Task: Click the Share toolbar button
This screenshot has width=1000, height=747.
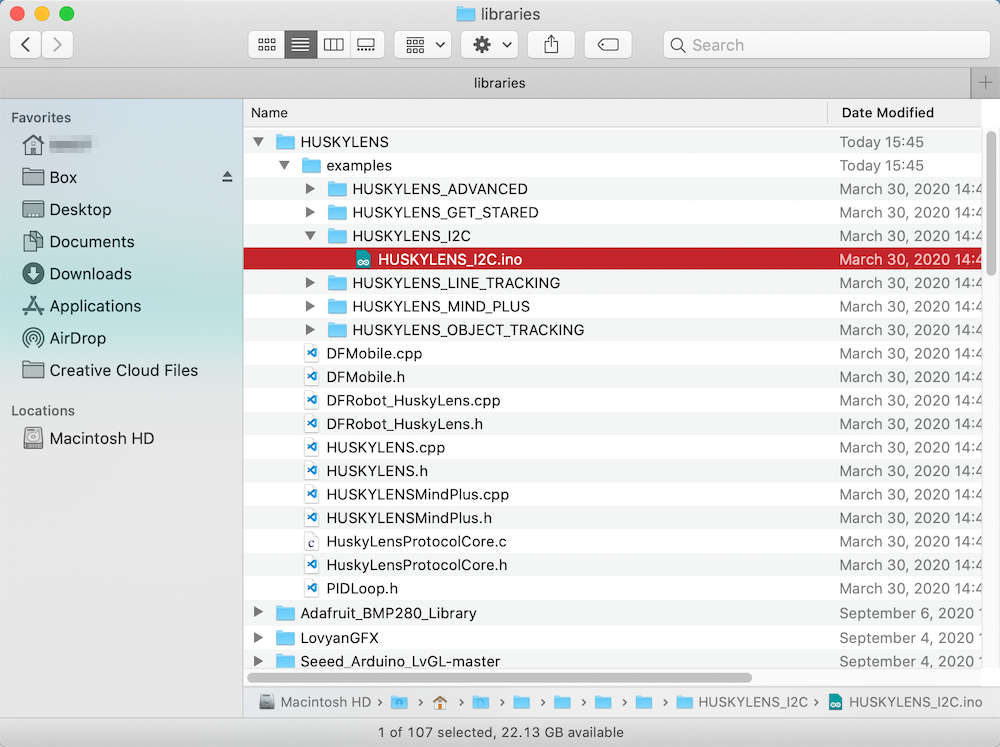Action: pos(551,45)
